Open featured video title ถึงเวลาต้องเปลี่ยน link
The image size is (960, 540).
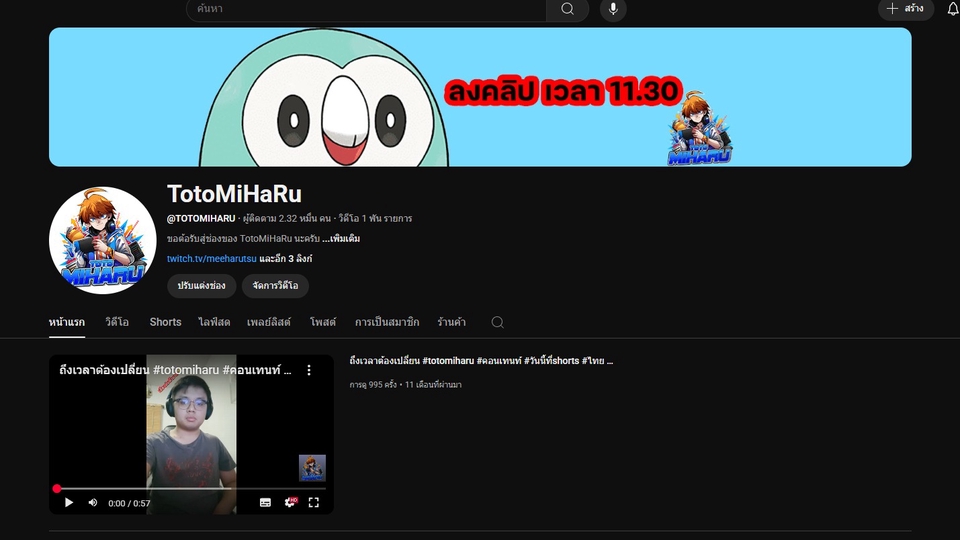481,361
